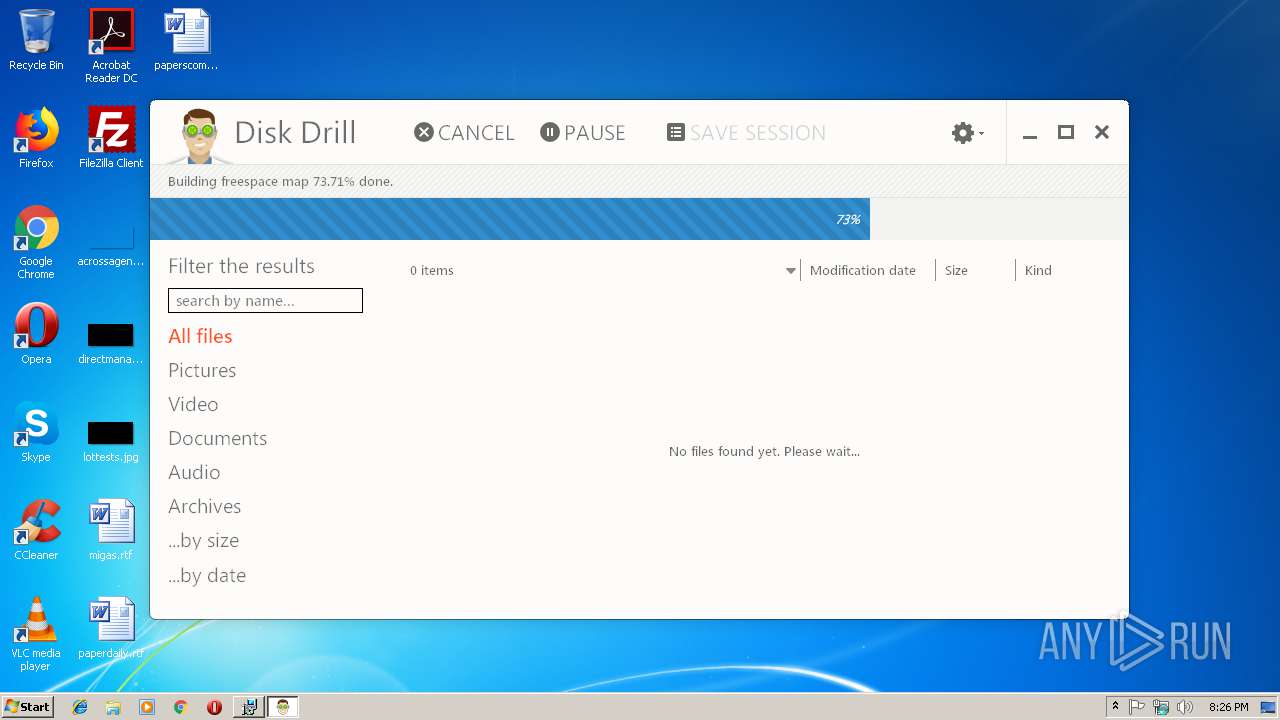
Task: Click the 0 items count label
Action: click(431, 270)
